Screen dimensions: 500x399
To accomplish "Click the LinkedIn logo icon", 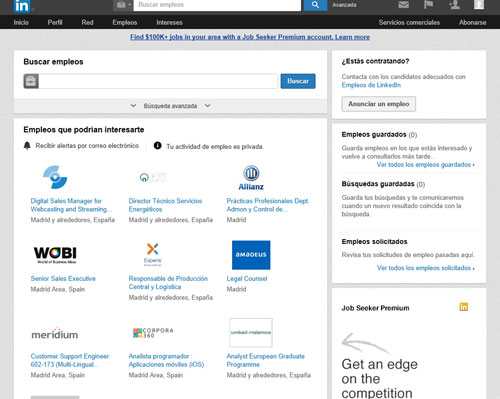I will [22, 6].
